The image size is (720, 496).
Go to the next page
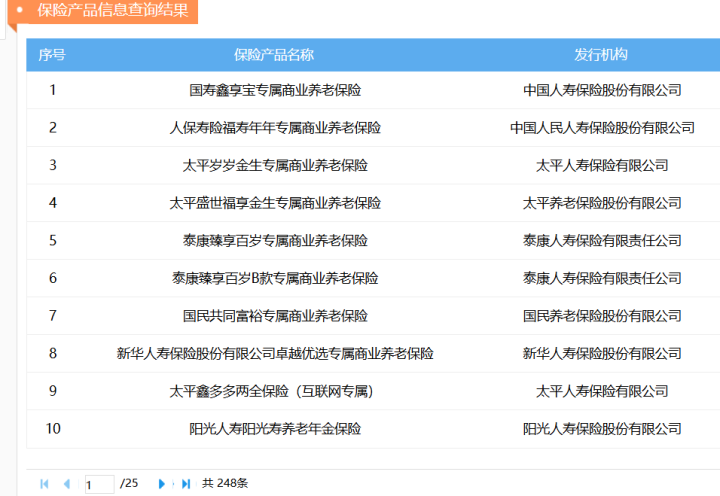[x=161, y=484]
